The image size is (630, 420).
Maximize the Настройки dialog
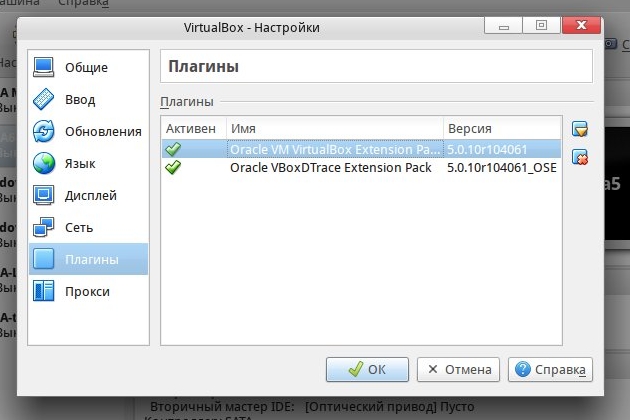click(541, 26)
